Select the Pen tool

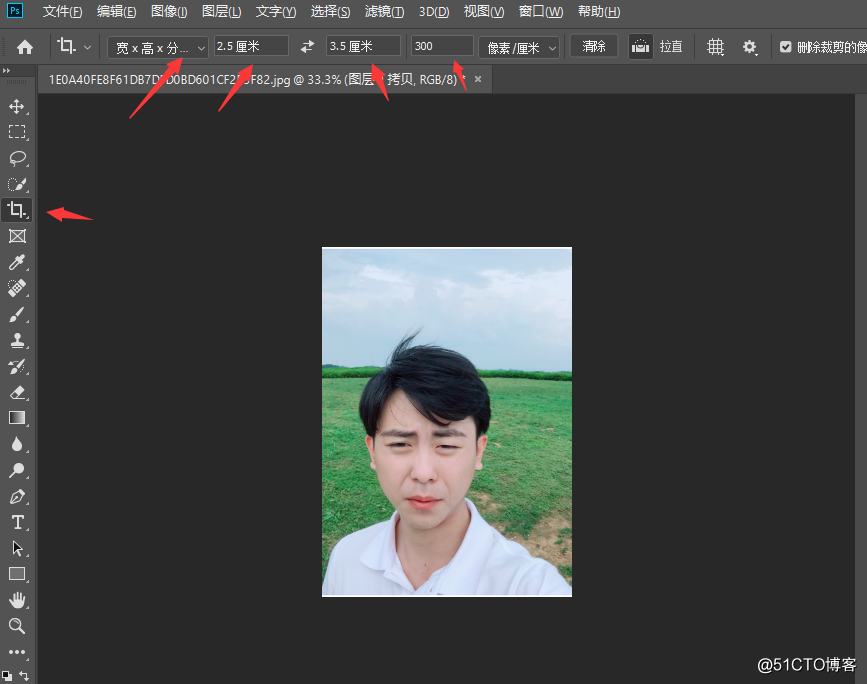click(17, 497)
